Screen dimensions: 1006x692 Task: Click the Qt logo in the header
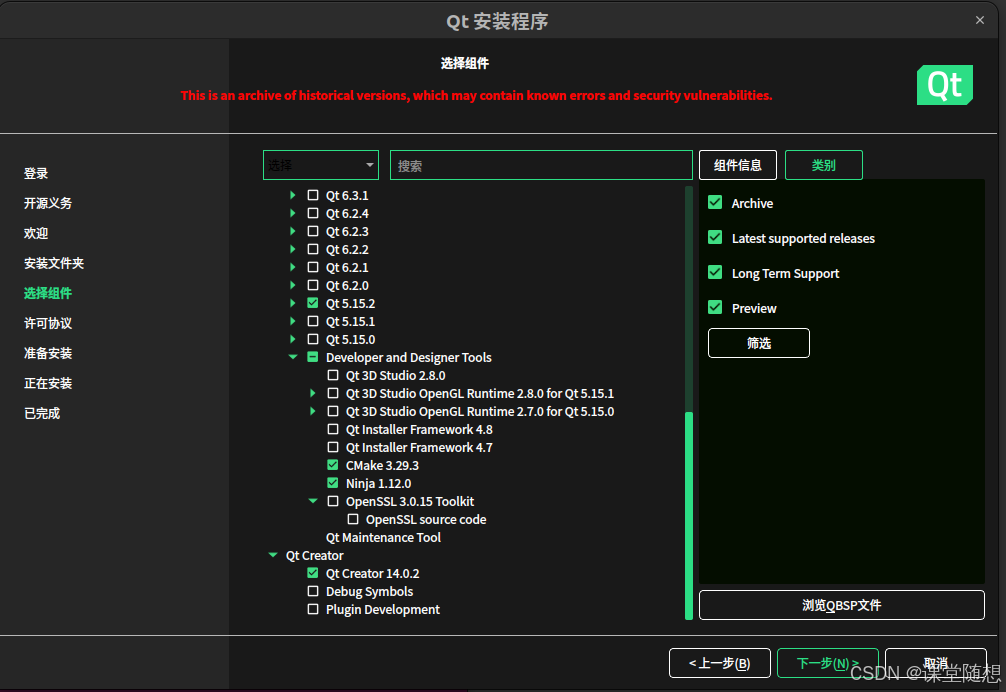(944, 85)
